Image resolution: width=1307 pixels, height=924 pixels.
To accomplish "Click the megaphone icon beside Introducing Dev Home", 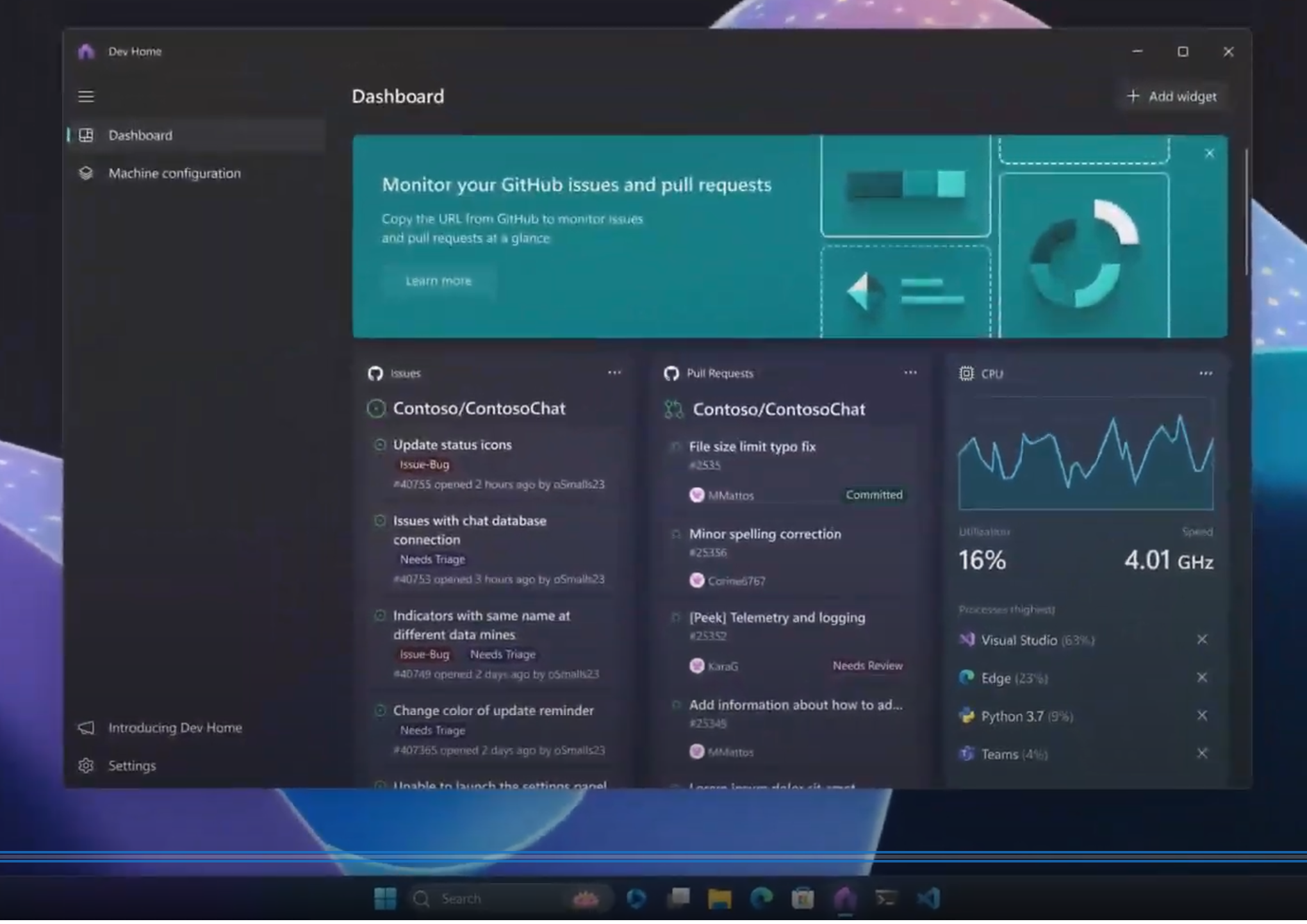I will [x=86, y=728].
